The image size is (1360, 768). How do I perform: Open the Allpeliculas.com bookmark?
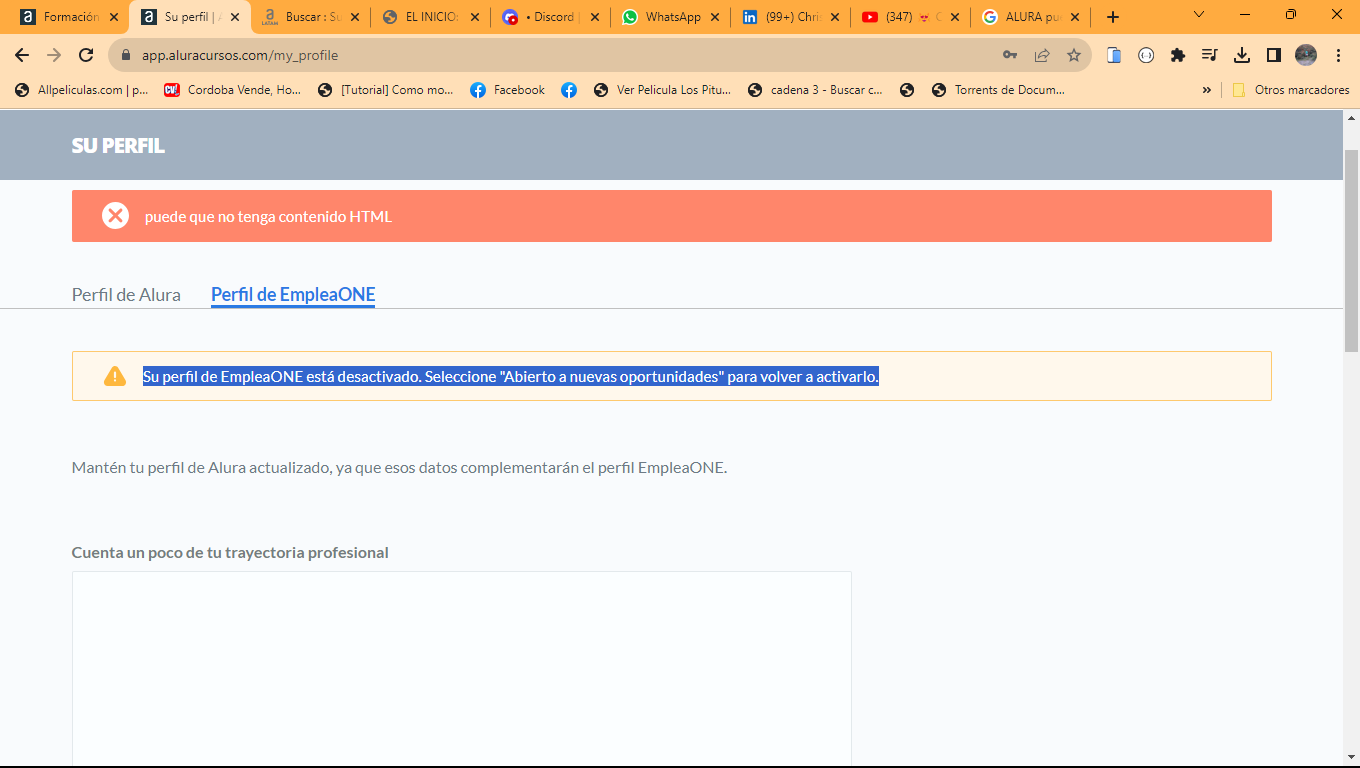coord(81,90)
